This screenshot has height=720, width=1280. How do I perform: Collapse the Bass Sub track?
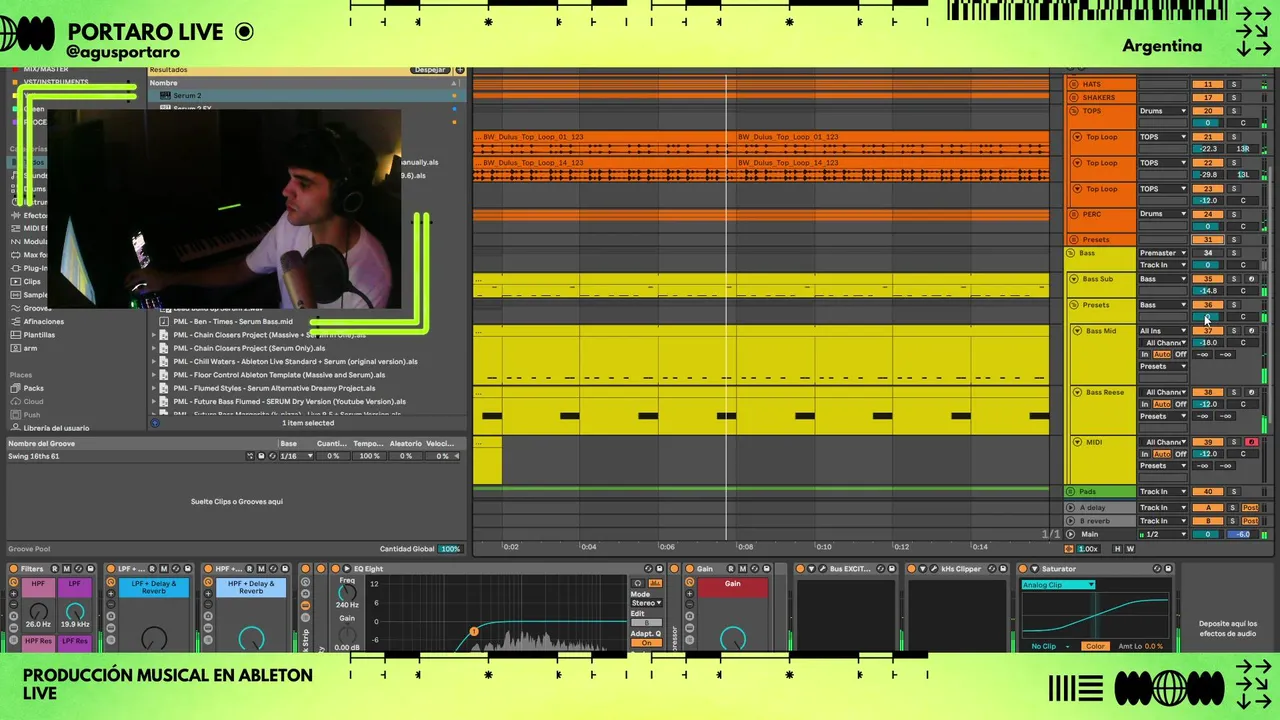pos(1074,279)
